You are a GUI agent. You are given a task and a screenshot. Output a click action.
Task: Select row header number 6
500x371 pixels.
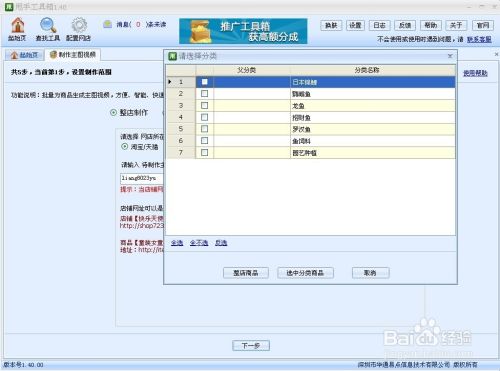[x=181, y=141]
